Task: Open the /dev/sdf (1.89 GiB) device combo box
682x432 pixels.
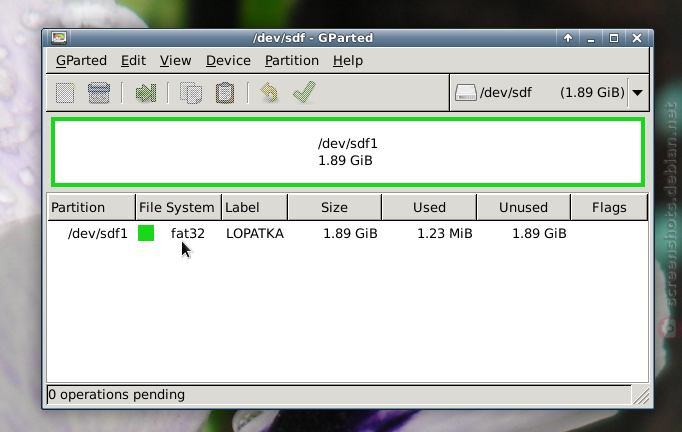Action: [x=550, y=93]
